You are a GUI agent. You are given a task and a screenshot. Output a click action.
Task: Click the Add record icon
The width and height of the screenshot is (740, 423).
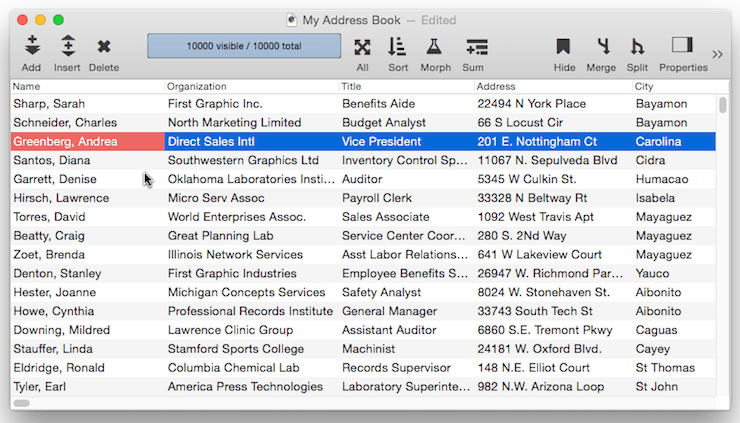click(x=32, y=46)
